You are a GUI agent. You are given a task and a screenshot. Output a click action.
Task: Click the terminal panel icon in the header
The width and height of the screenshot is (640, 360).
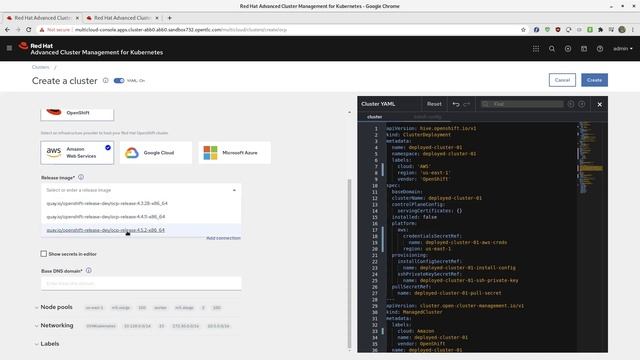[584, 49]
